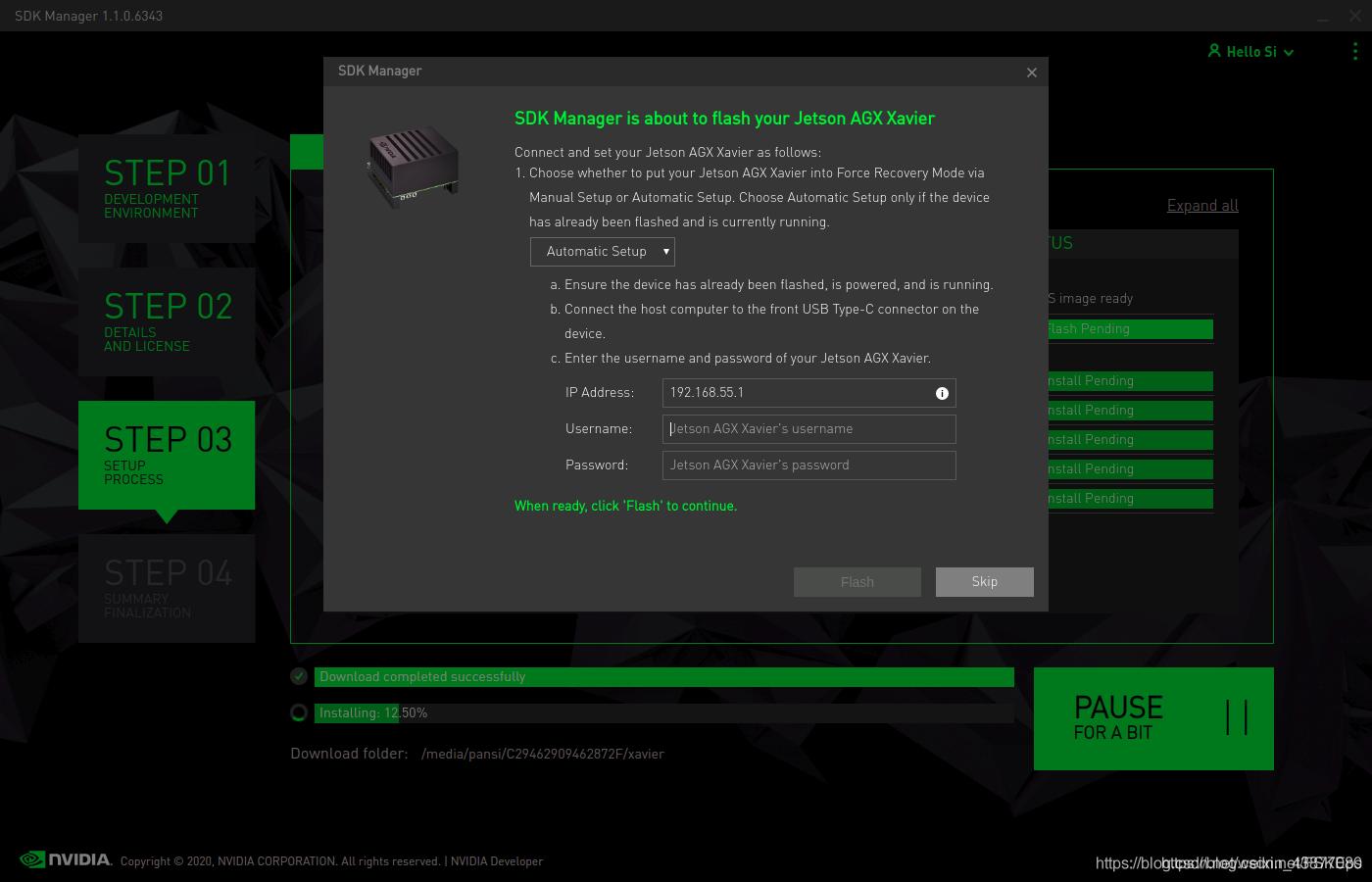Click the info icon in IP Address field
1372x882 pixels.
[942, 393]
